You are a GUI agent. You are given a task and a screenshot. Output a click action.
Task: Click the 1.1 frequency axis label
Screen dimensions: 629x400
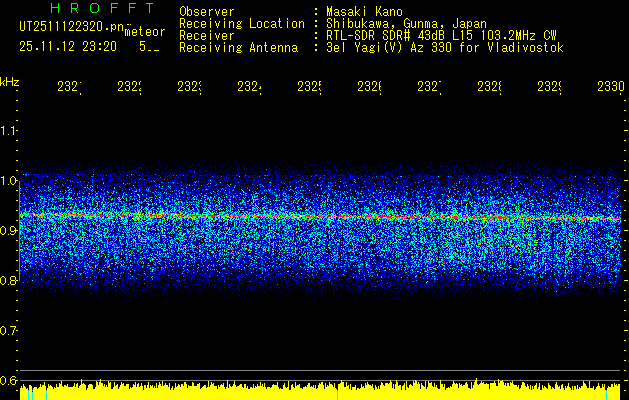pyautogui.click(x=9, y=130)
